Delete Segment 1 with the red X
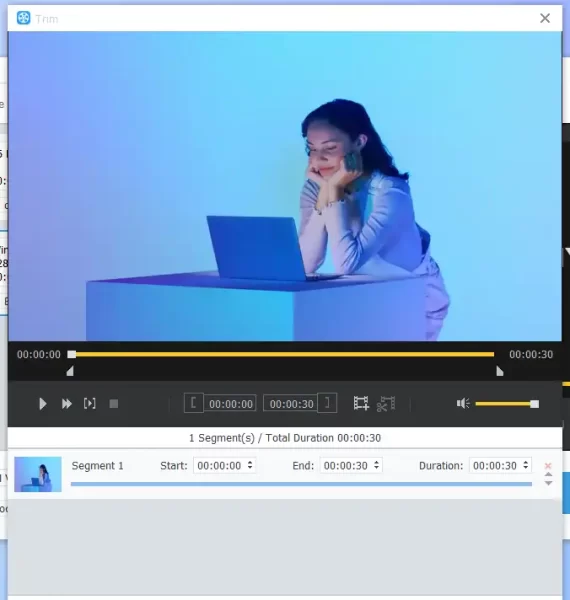 click(548, 465)
